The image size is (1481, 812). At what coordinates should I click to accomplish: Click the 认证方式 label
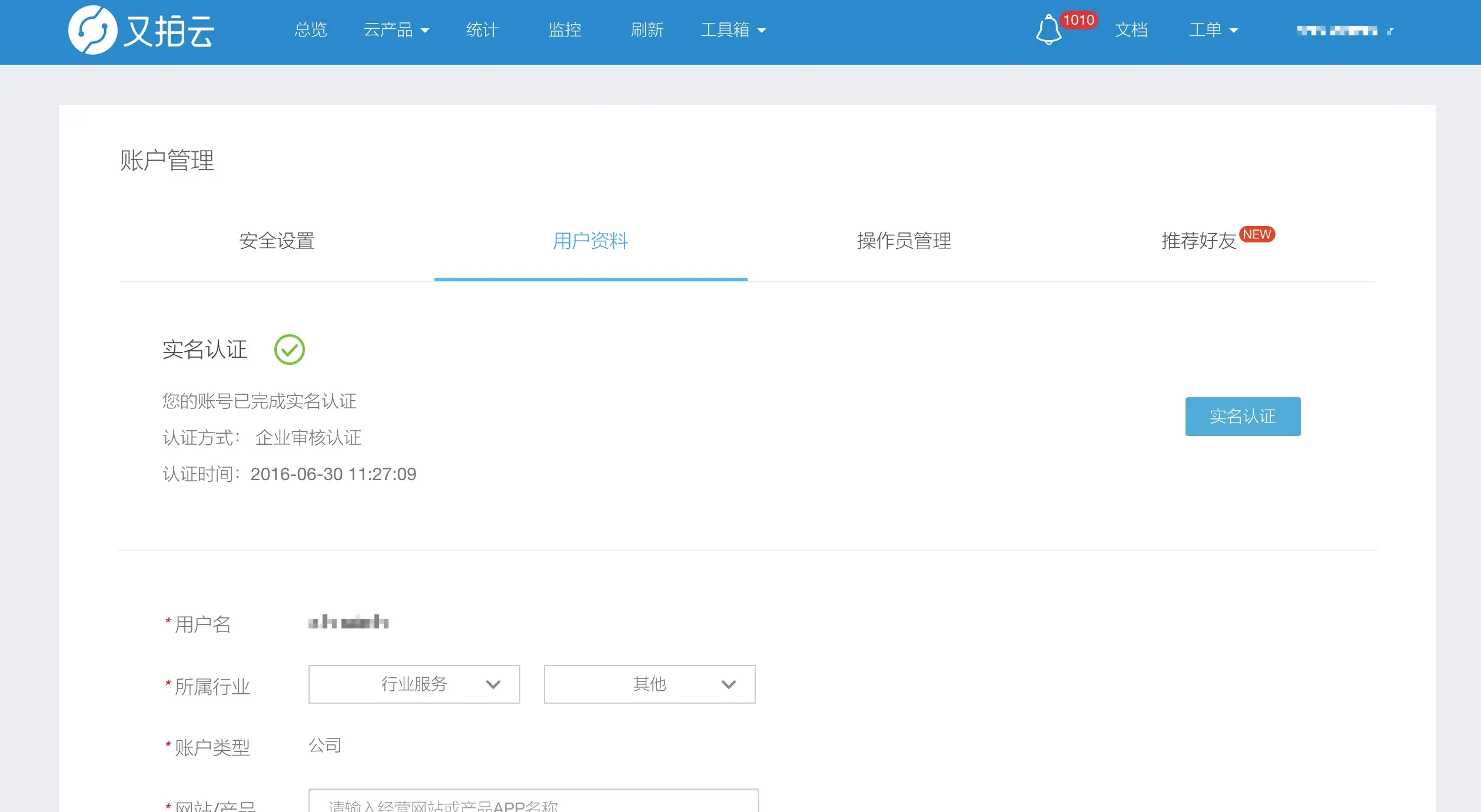click(201, 438)
